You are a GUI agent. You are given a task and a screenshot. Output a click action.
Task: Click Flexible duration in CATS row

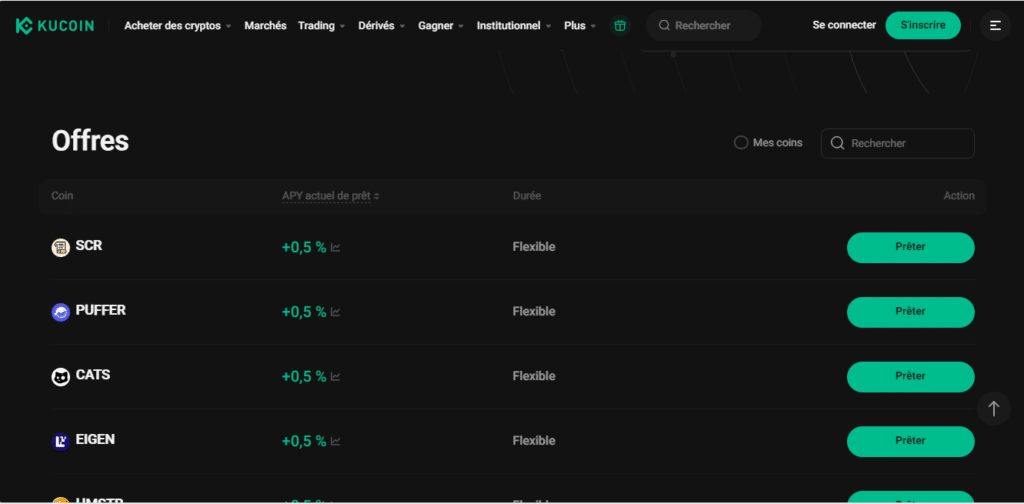[534, 376]
